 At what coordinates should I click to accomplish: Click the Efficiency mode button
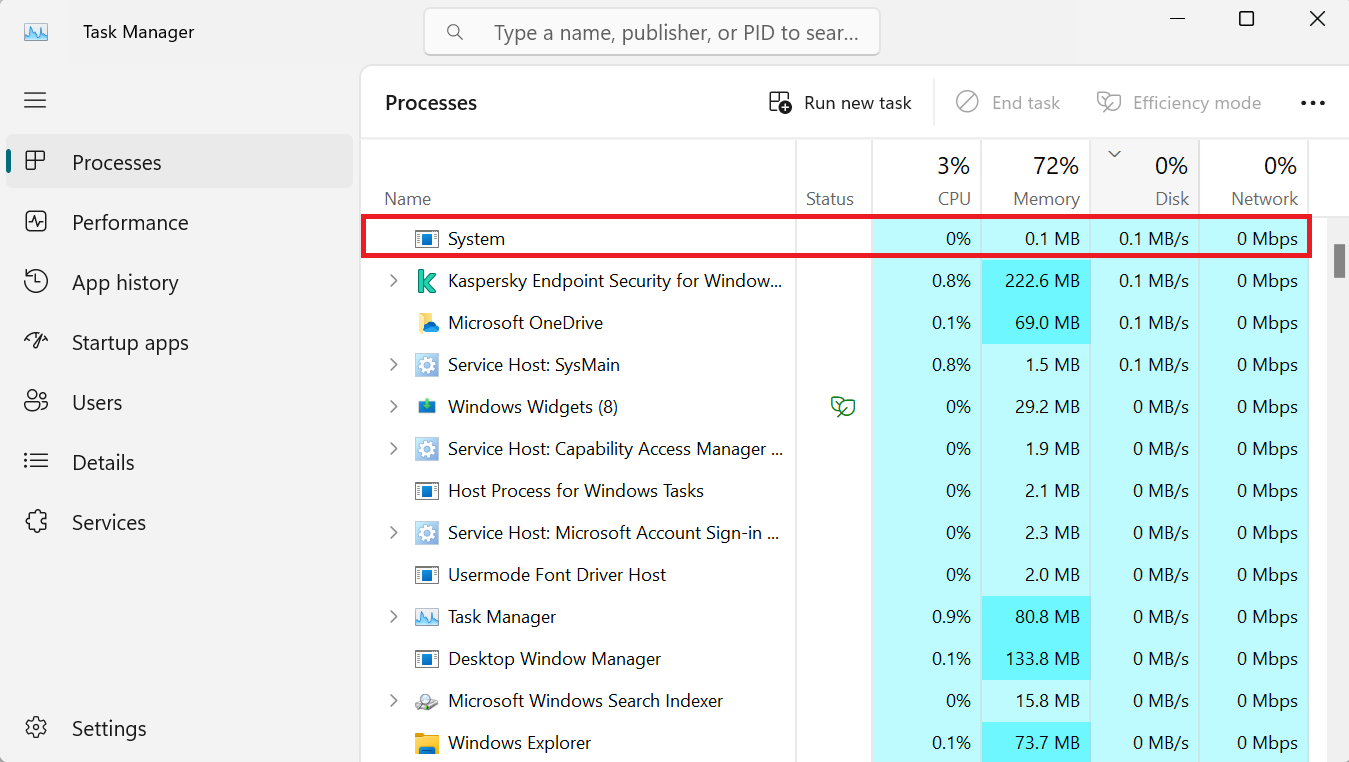tap(1179, 103)
